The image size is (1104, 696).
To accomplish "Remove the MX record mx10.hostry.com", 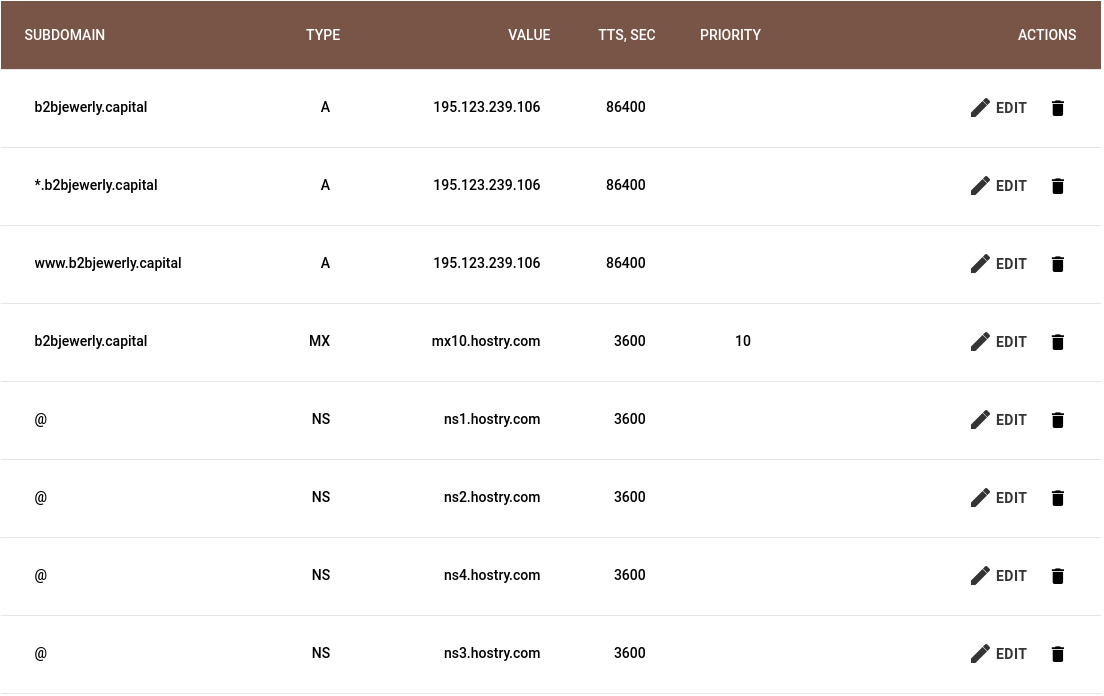I will pyautogui.click(x=1058, y=342).
